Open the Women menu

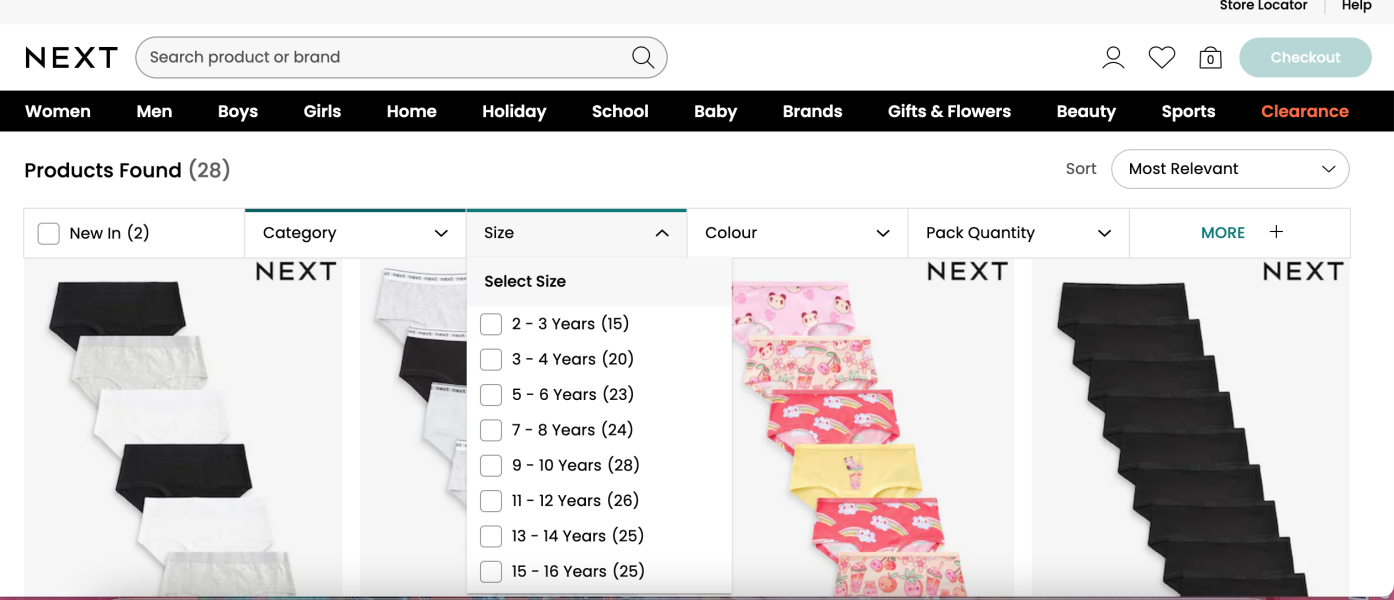[x=58, y=111]
